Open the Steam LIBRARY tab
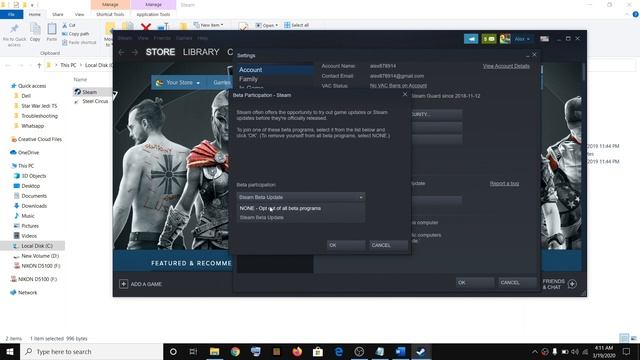This screenshot has height=360, width=640. click(x=201, y=52)
